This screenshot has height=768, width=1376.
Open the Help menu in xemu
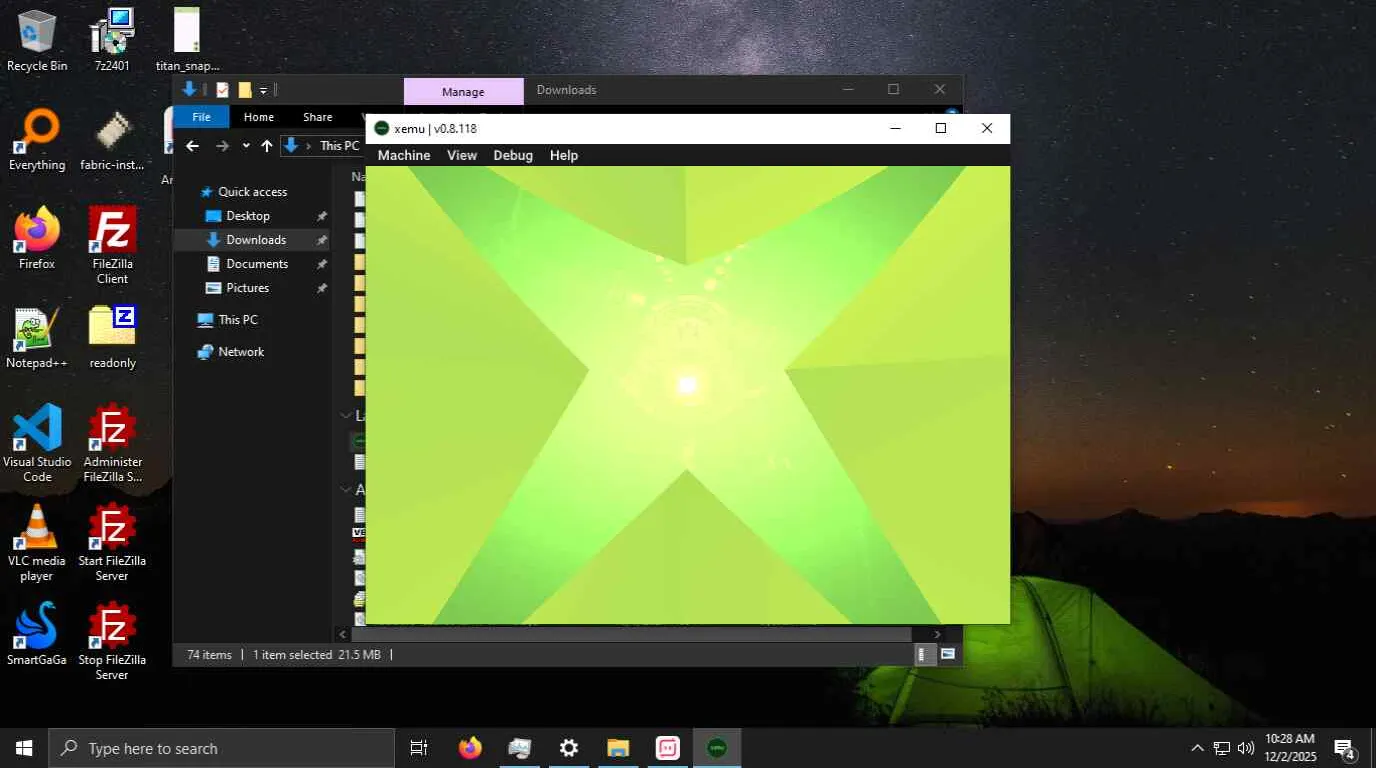564,155
